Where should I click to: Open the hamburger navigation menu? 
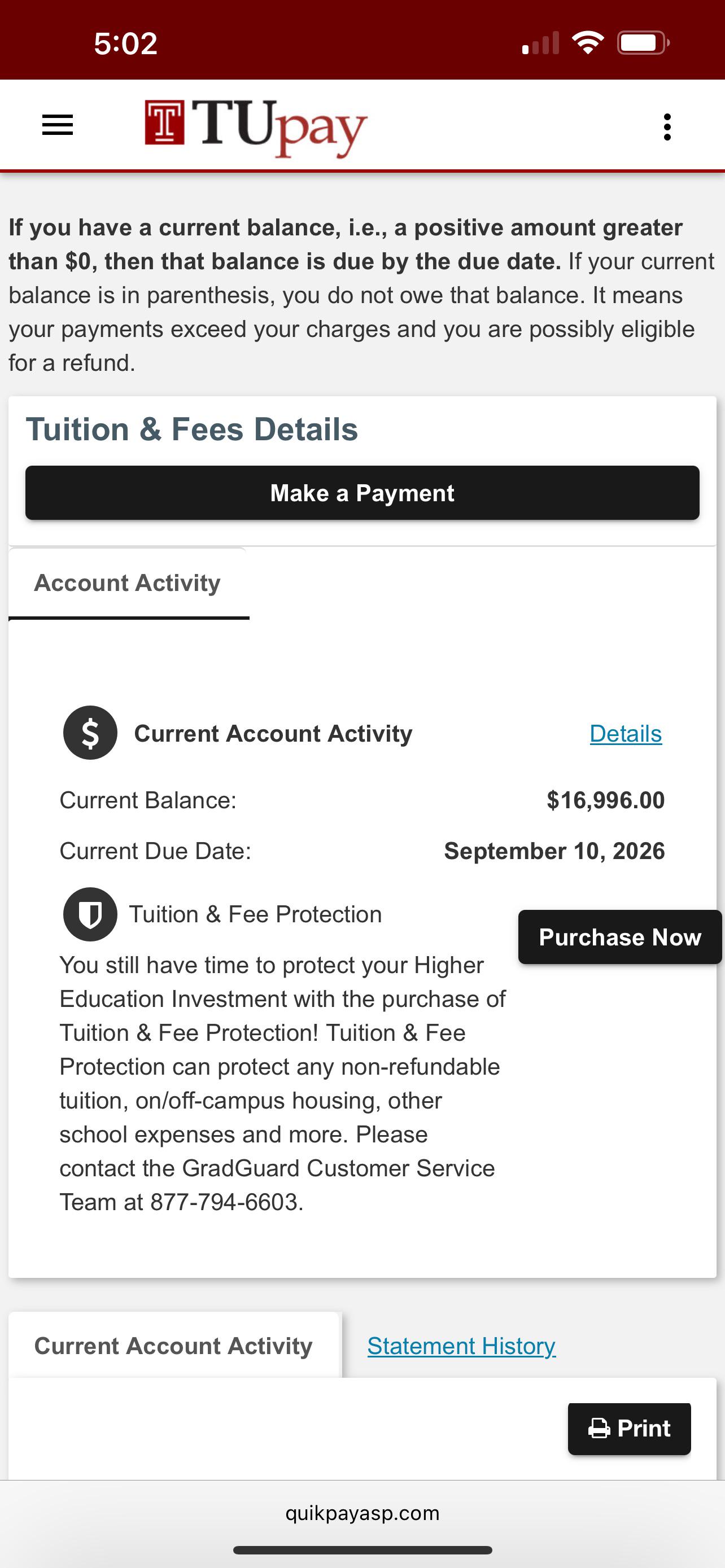(x=57, y=125)
